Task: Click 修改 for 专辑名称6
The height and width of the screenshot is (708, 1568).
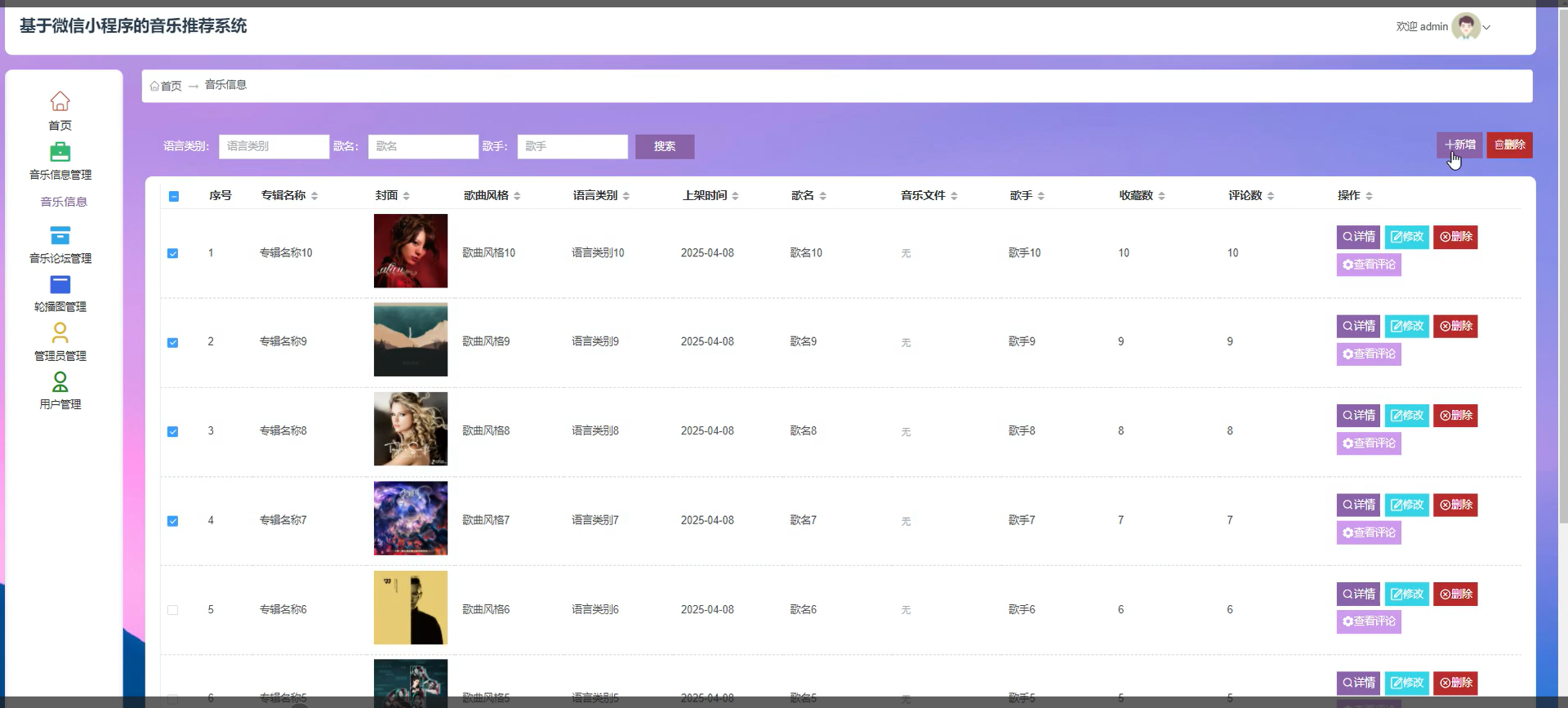Action: coord(1407,594)
